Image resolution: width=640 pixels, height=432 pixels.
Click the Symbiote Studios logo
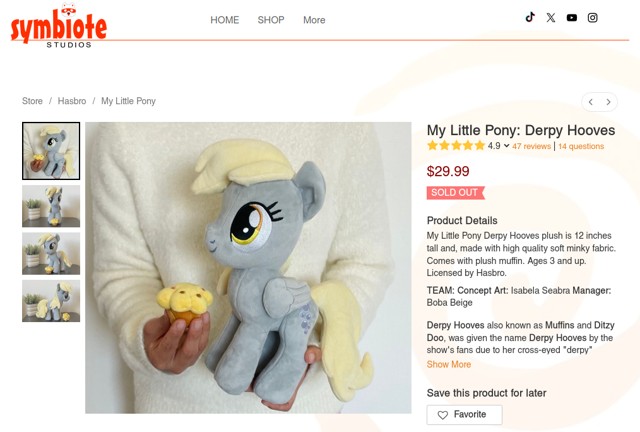(57, 26)
